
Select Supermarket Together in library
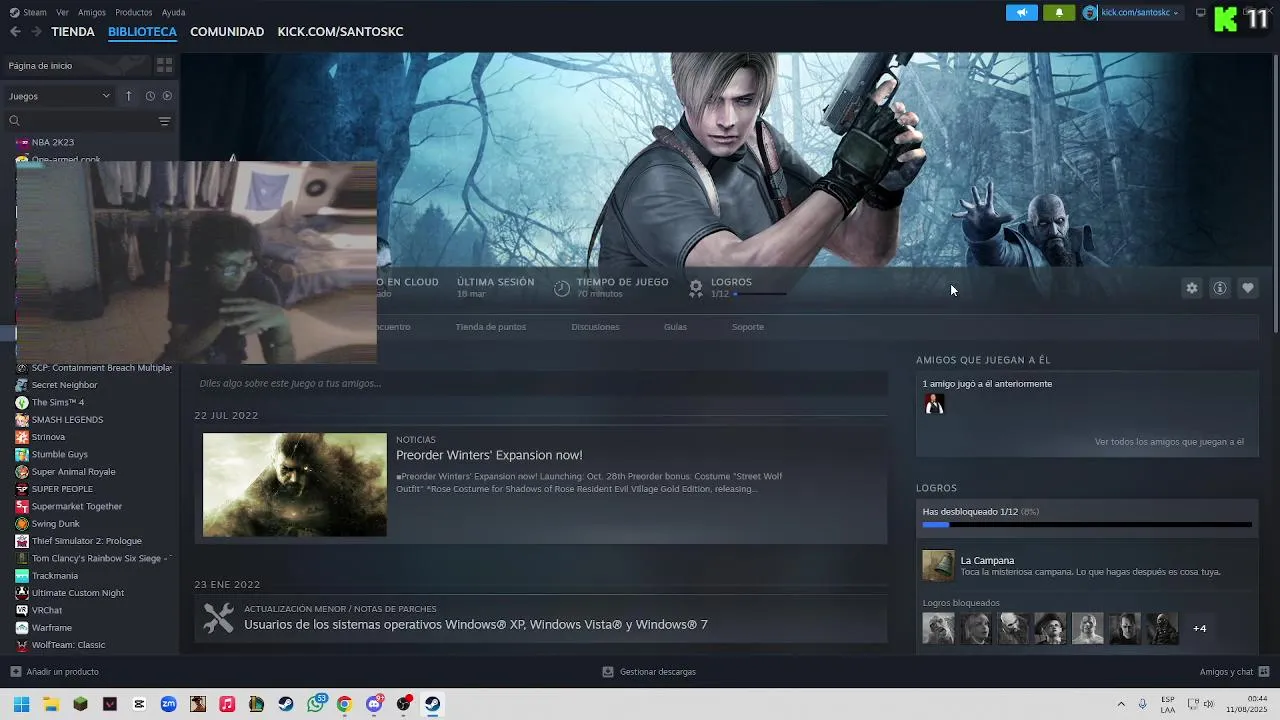click(x=77, y=507)
